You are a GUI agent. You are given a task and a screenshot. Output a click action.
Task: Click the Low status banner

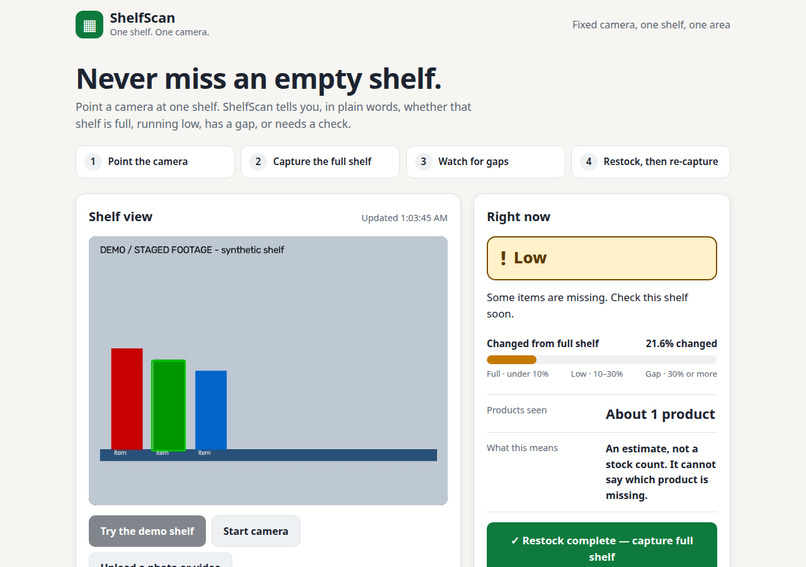point(601,258)
